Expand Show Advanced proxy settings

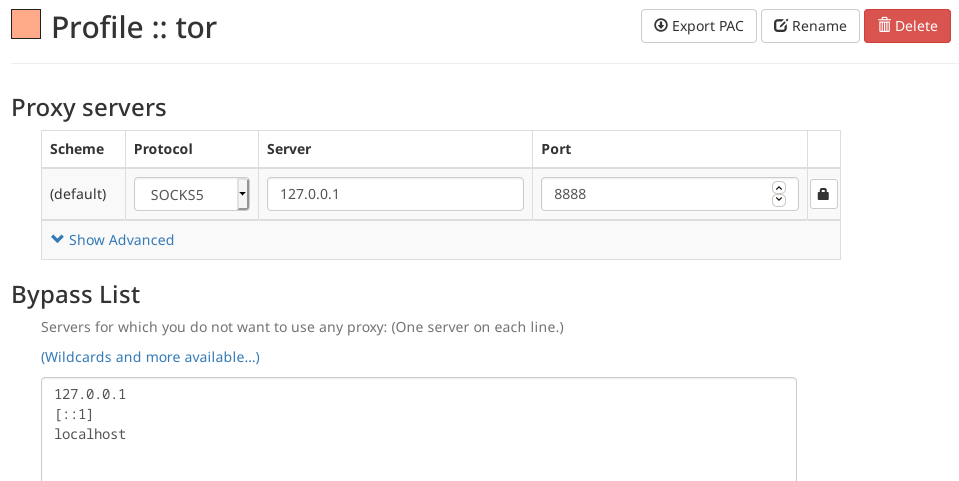(113, 240)
